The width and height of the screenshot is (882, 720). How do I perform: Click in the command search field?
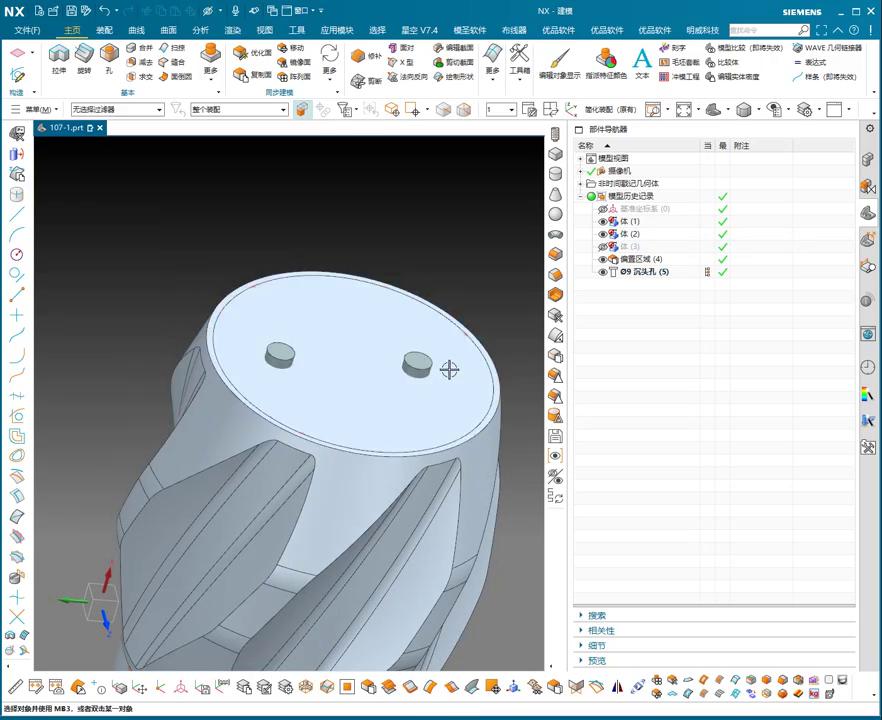coord(762,30)
